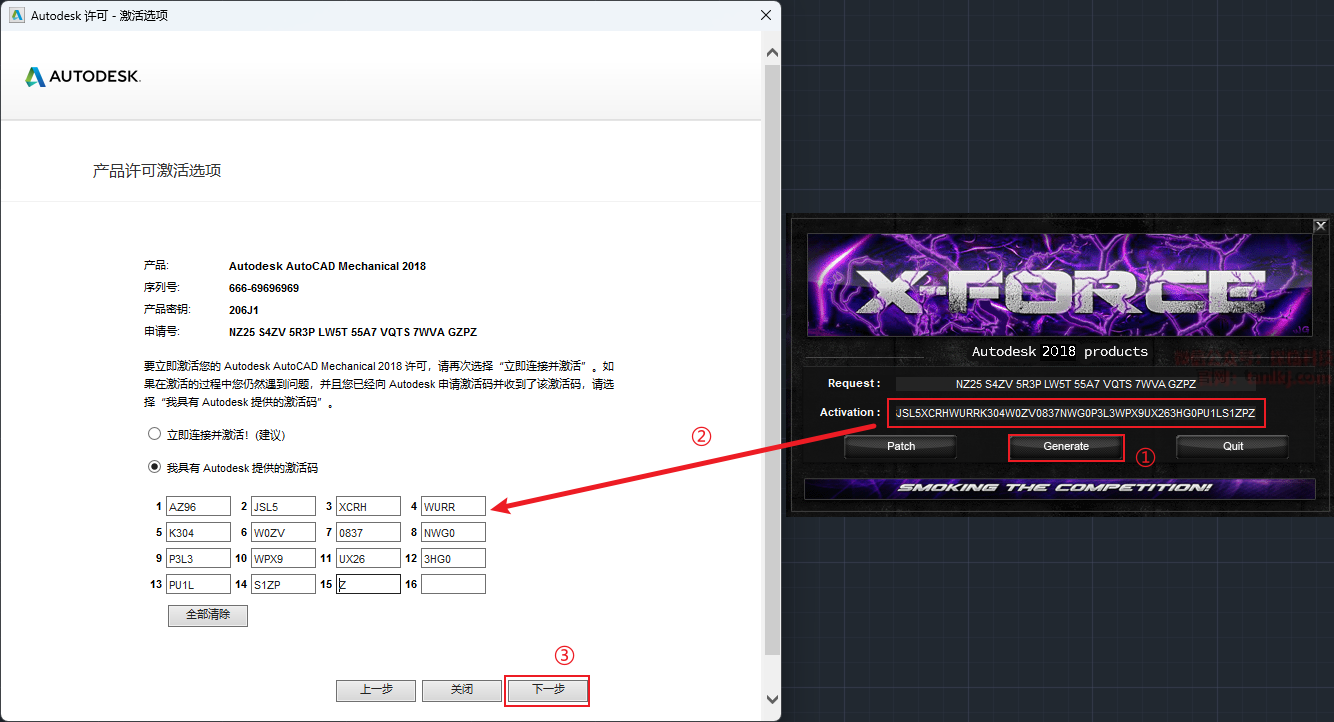
Task: Focus activation code field 15
Action: point(368,584)
